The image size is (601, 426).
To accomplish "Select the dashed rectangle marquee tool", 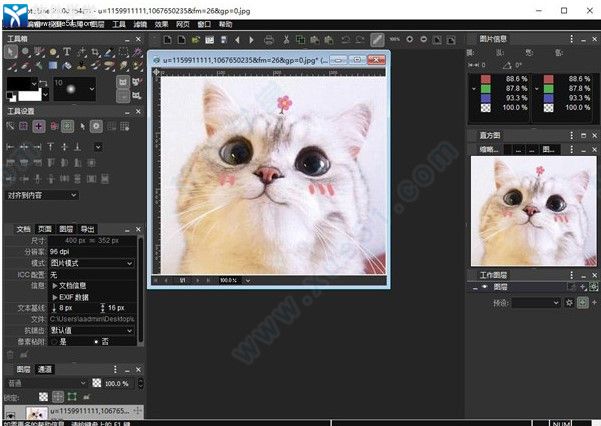I will click(x=123, y=52).
